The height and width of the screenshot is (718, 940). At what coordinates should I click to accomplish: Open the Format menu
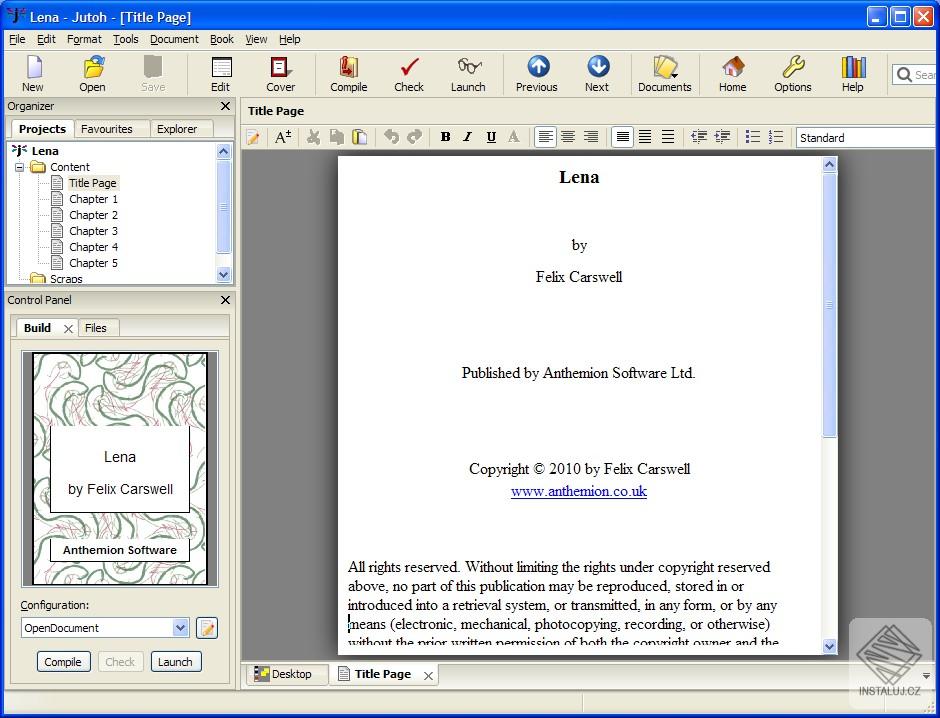click(84, 39)
